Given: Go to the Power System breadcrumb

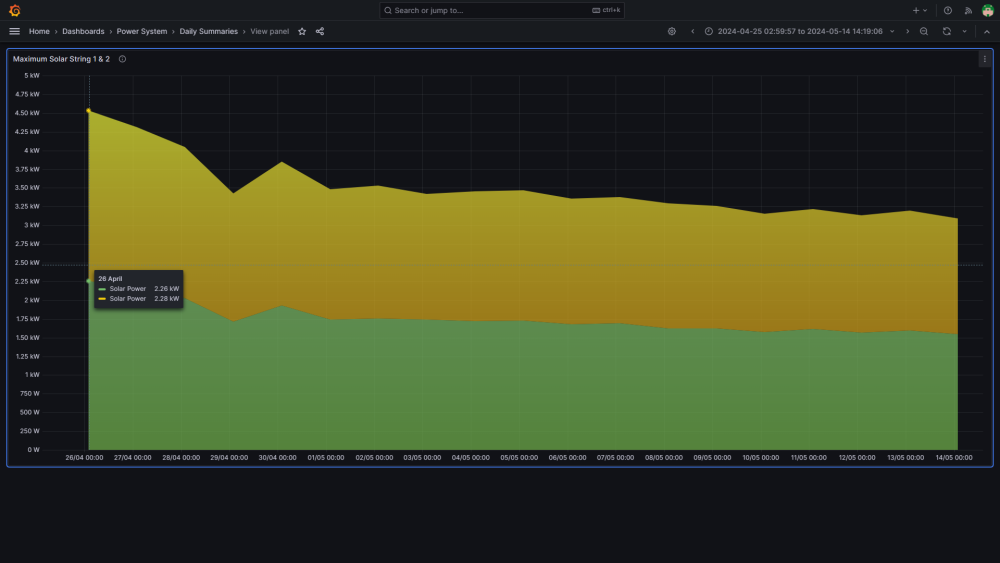Looking at the screenshot, I should point(142,31).
